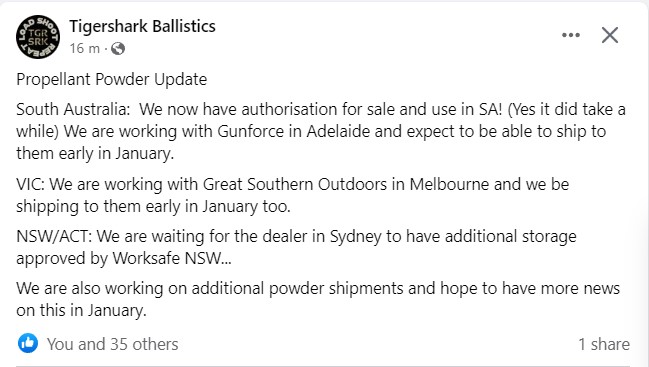The image size is (649, 367).
Task: Click the blue thumbs-up reaction icon
Action: click(x=28, y=343)
